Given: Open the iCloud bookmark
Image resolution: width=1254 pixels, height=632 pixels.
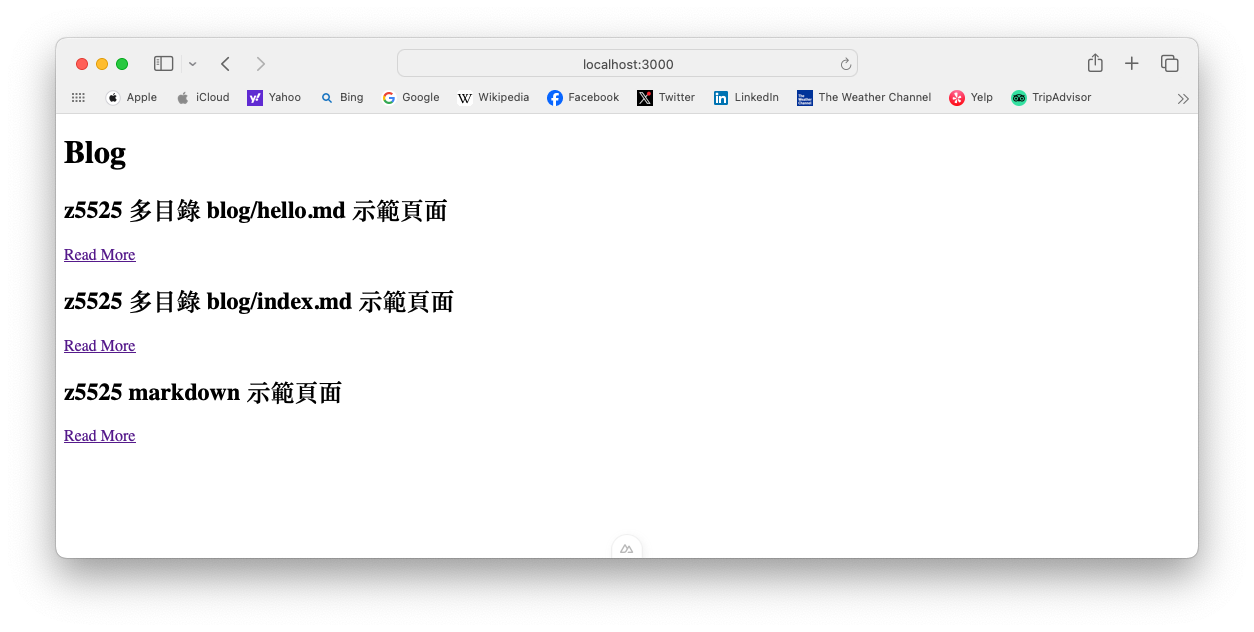Looking at the screenshot, I should [203, 97].
